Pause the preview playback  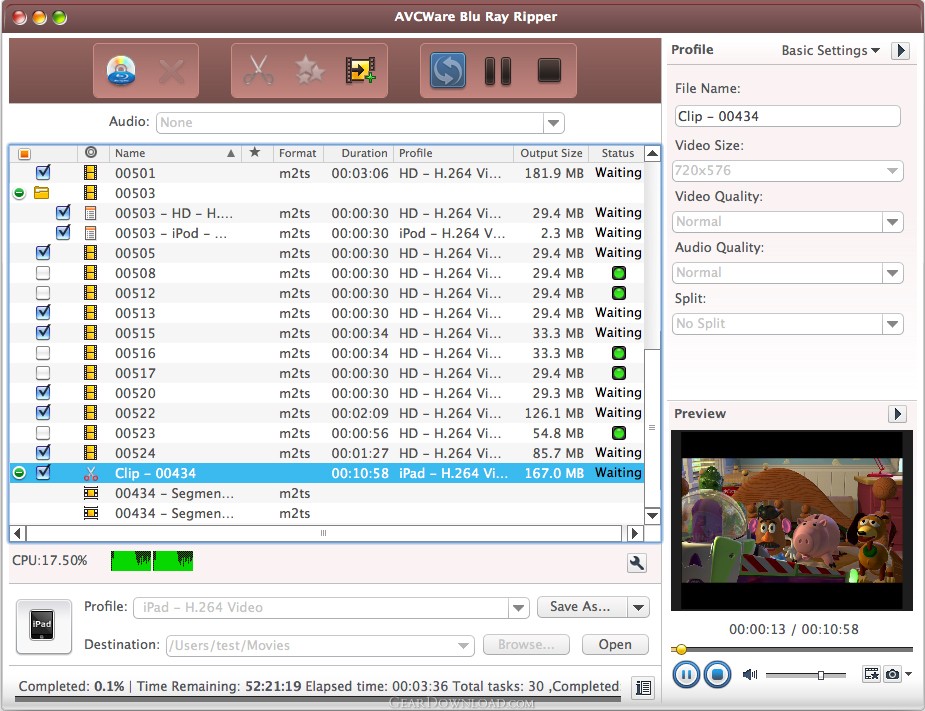685,674
